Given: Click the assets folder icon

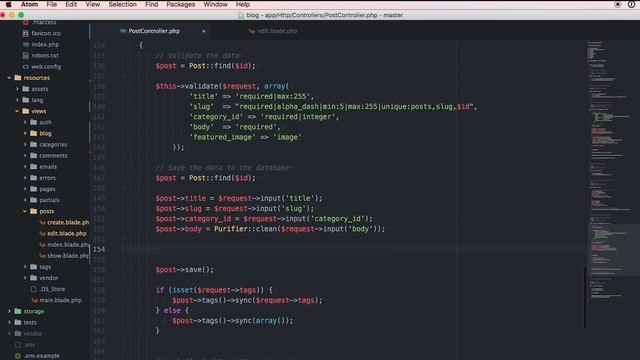Looking at the screenshot, I should [x=26, y=89].
